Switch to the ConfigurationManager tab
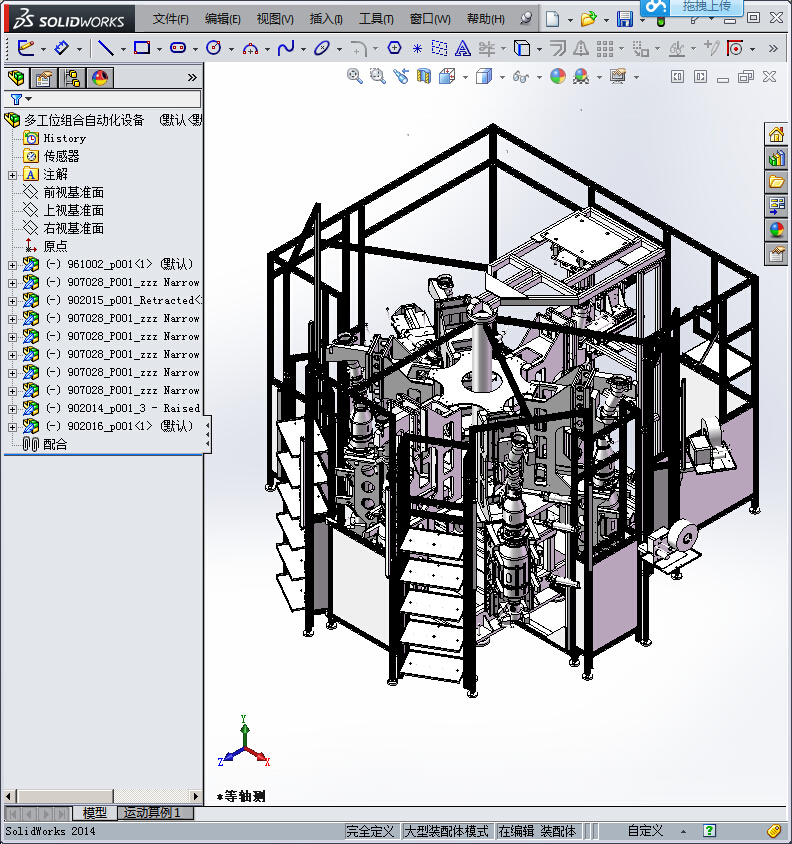 tap(72, 78)
